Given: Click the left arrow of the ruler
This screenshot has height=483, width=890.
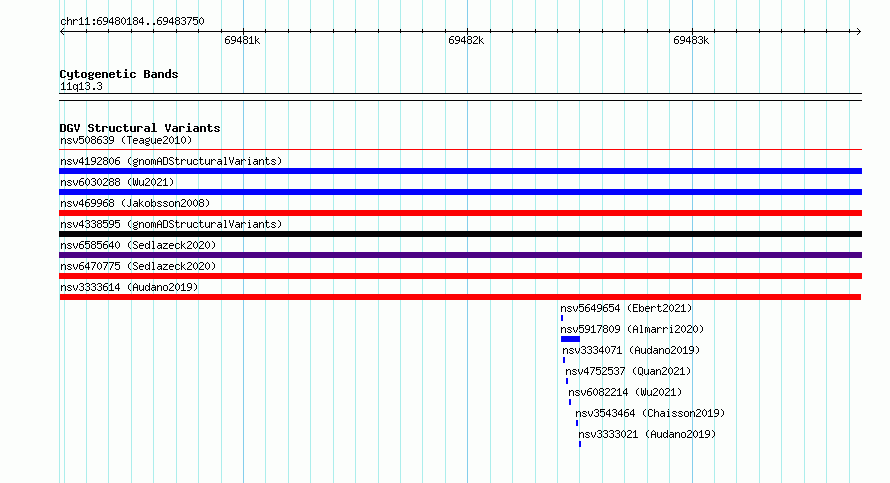Looking at the screenshot, I should (62, 31).
